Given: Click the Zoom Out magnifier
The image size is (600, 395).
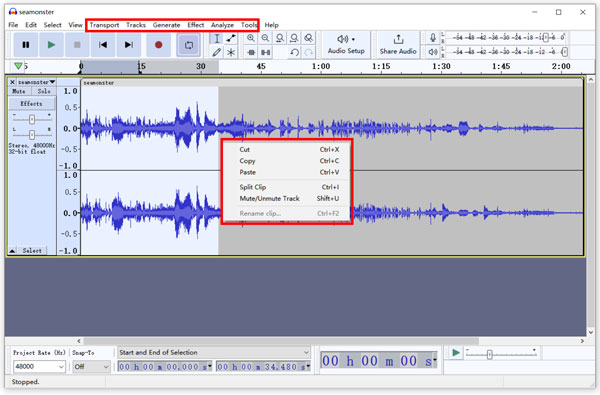Looking at the screenshot, I should pyautogui.click(x=265, y=38).
